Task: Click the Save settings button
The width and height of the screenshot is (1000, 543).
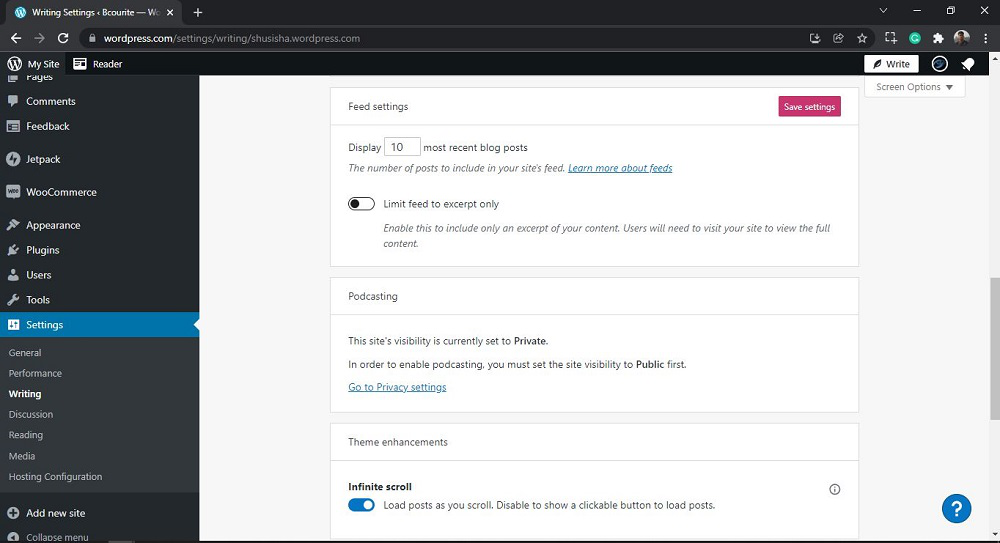Action: pyautogui.click(x=809, y=107)
